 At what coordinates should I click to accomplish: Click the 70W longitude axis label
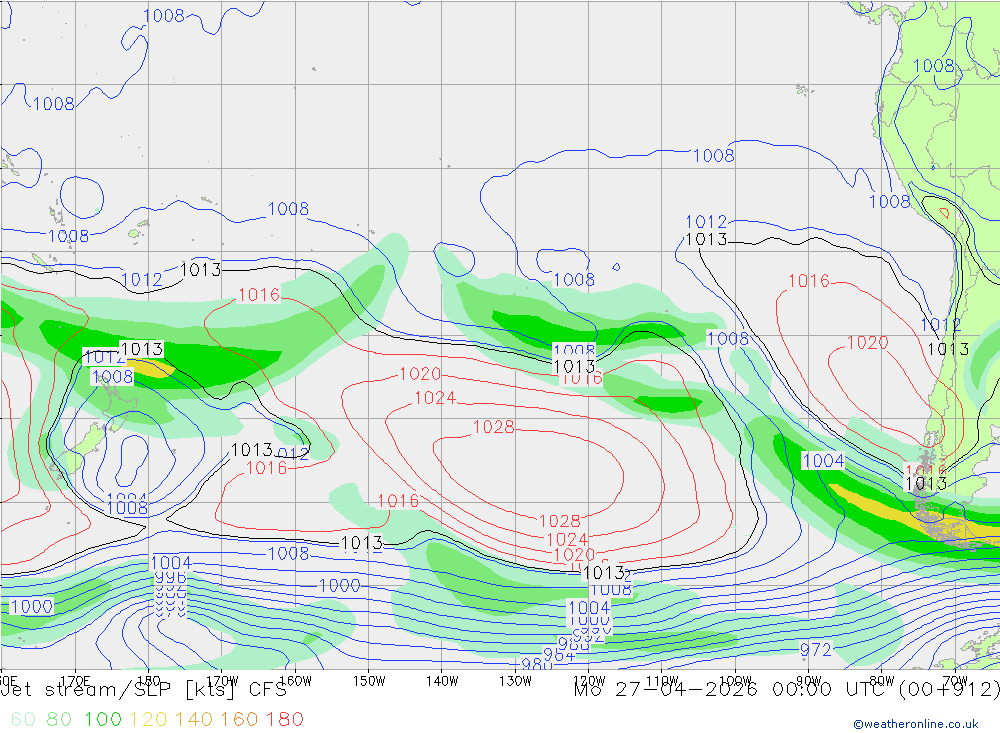955,681
